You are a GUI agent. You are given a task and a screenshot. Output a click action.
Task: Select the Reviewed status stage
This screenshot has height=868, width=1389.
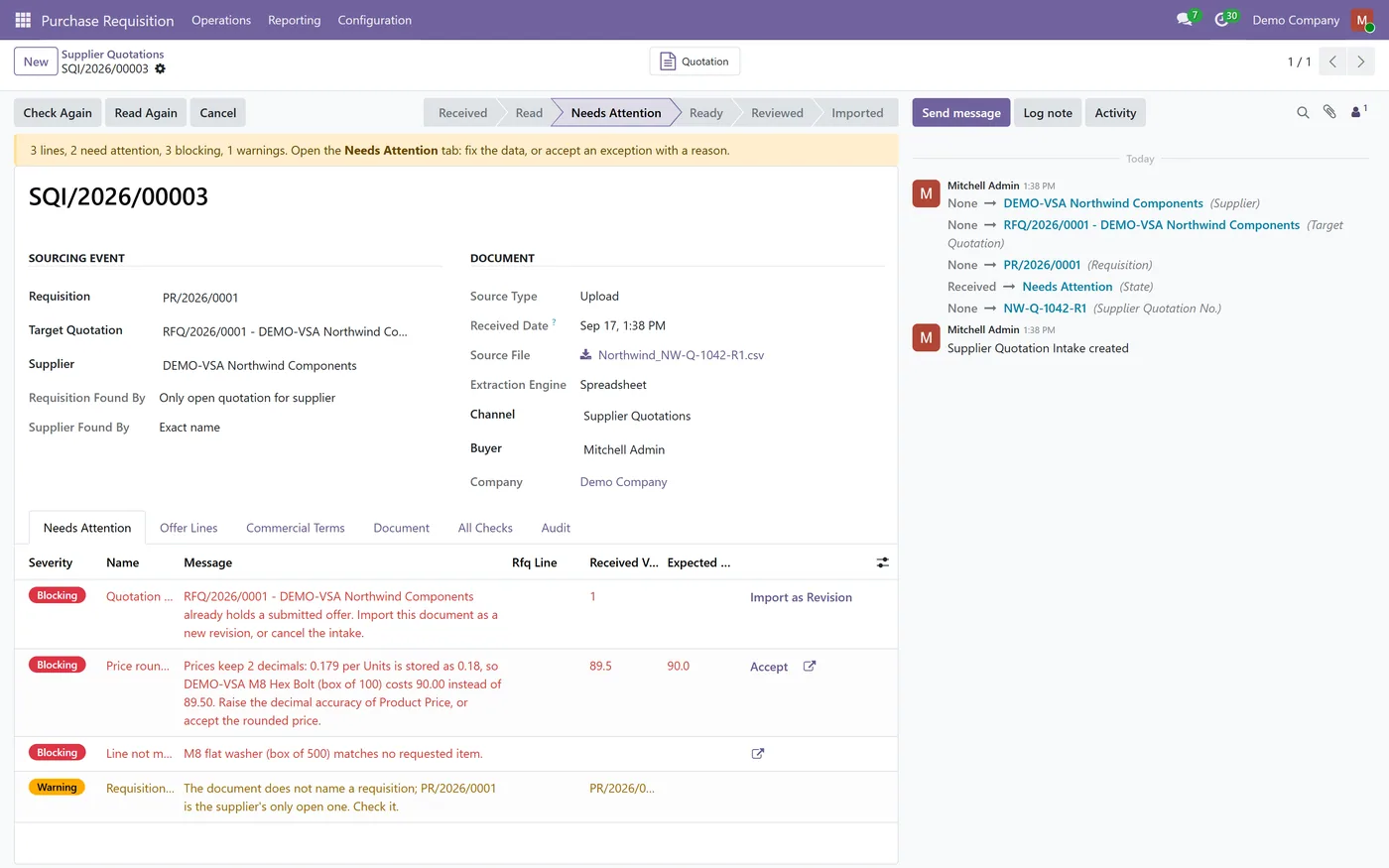coord(777,113)
